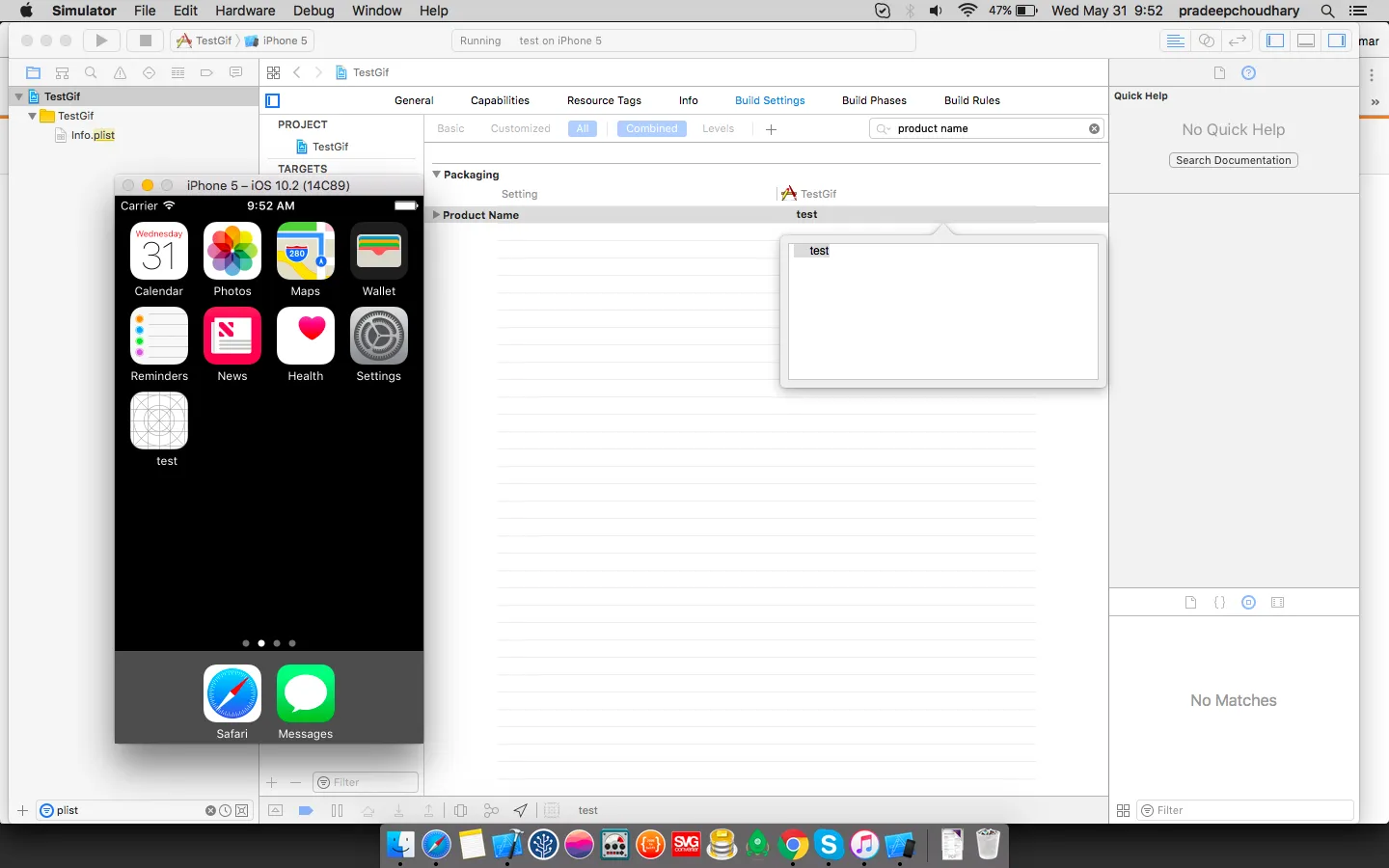Screen dimensions: 1389x868
Task: Toggle breakpoints activation in debug bar
Action: pos(306,811)
